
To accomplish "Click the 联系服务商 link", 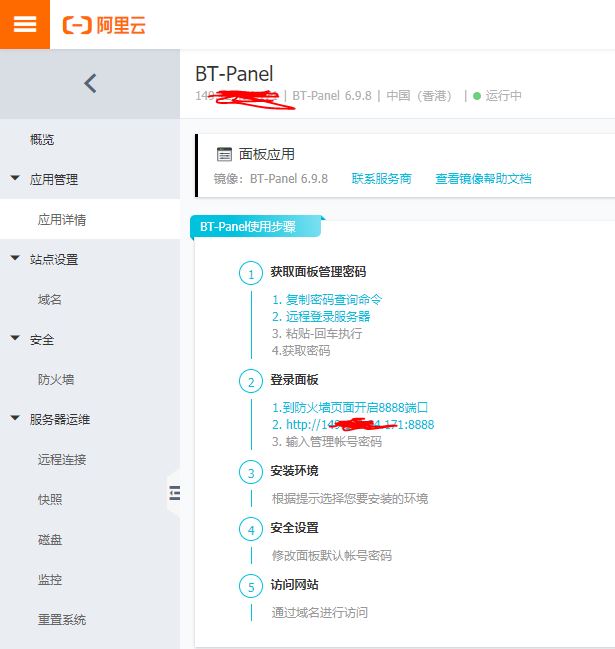I will point(381,179).
